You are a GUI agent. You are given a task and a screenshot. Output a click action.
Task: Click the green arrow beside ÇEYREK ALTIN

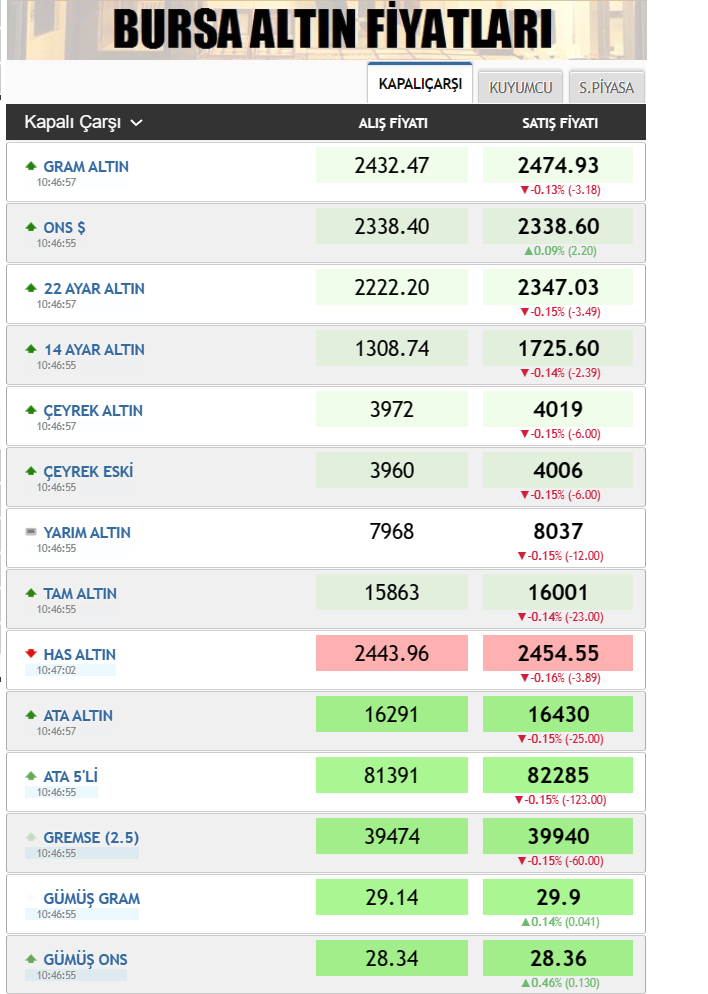tap(31, 410)
